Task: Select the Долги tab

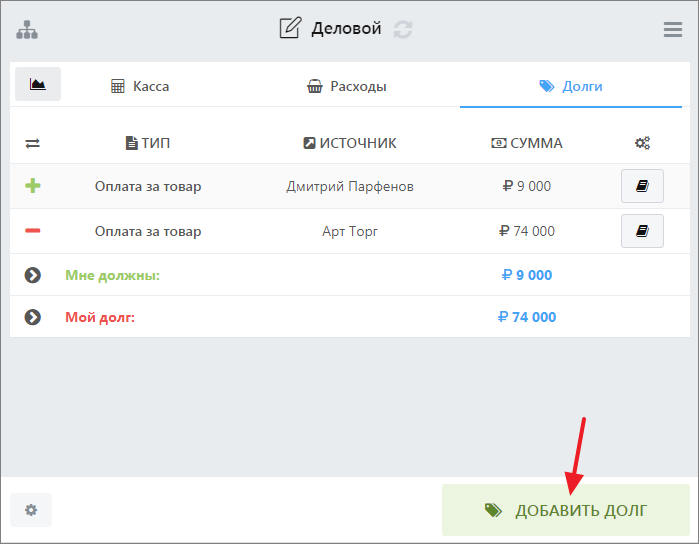Action: (571, 86)
